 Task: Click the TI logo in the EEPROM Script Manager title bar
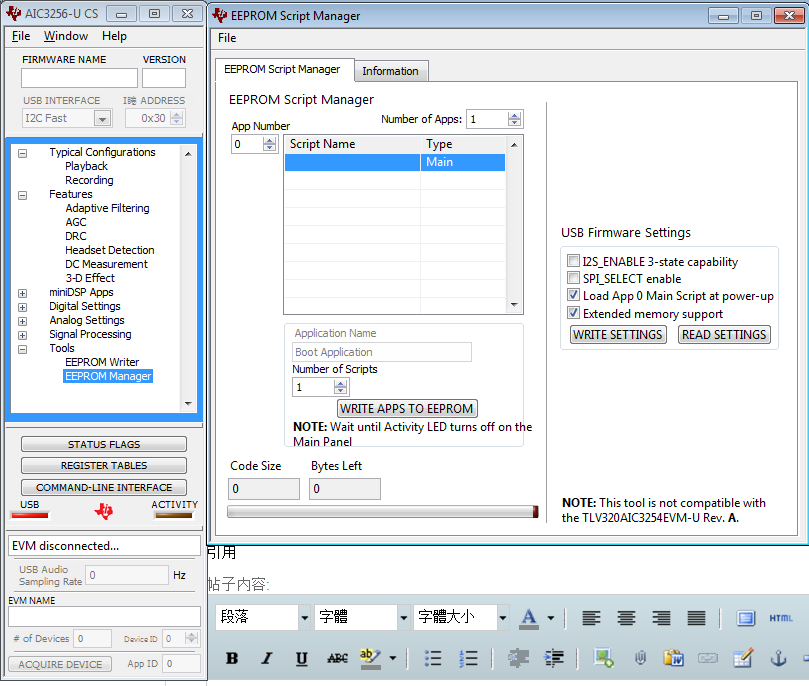(x=220, y=15)
